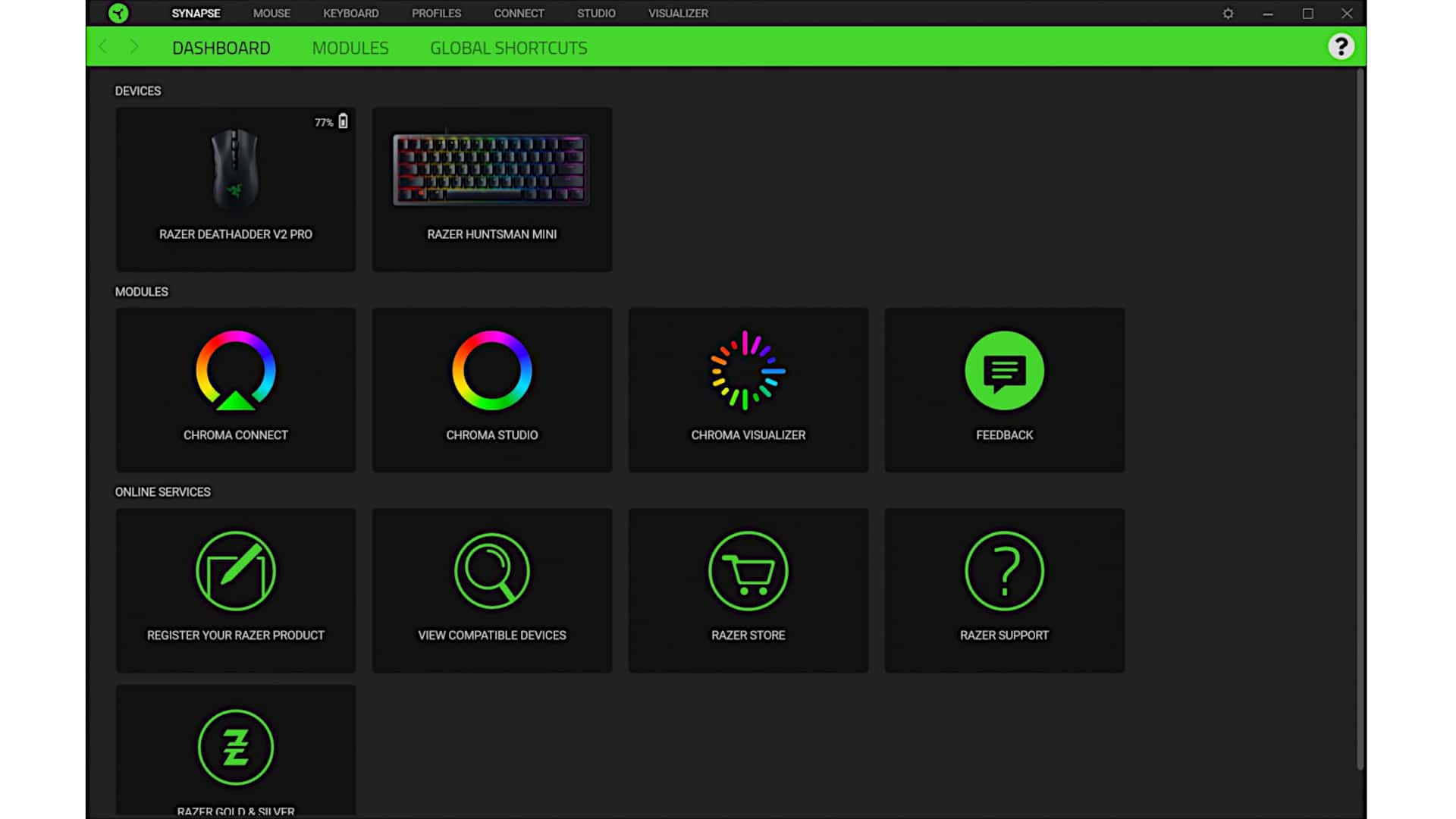This screenshot has width=1456, height=819.
Task: Go back with the left arrow
Action: 103,47
